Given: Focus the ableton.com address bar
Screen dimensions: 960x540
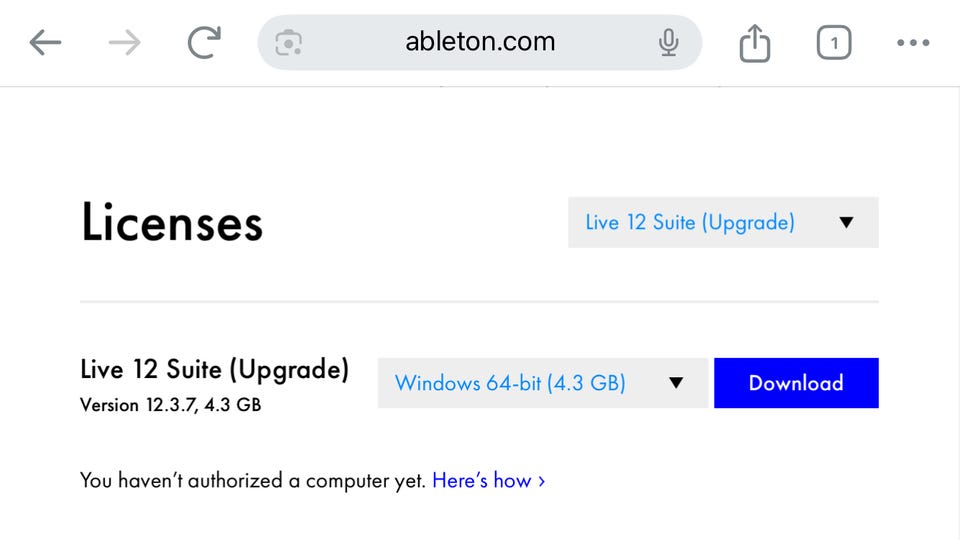Looking at the screenshot, I should click(x=480, y=42).
